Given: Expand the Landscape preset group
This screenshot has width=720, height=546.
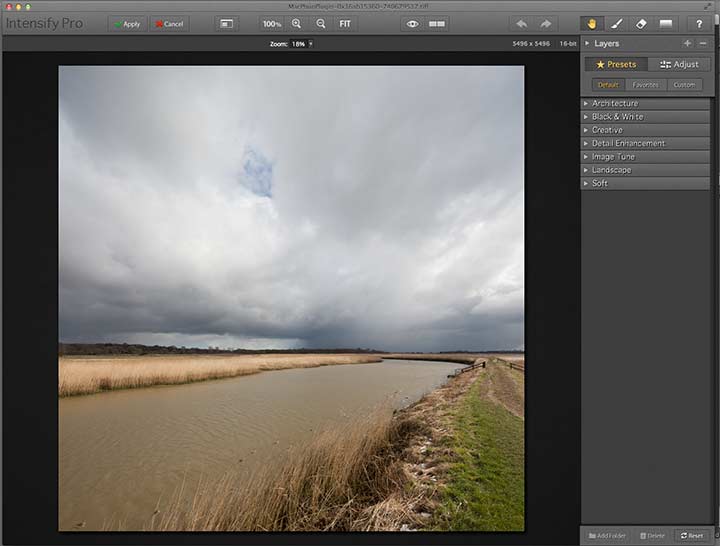Looking at the screenshot, I should point(645,170).
